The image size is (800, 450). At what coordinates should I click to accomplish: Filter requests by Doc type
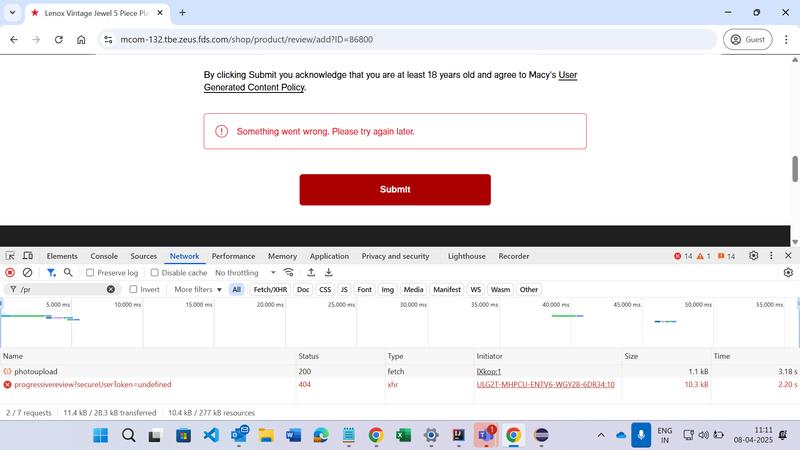pyautogui.click(x=303, y=289)
